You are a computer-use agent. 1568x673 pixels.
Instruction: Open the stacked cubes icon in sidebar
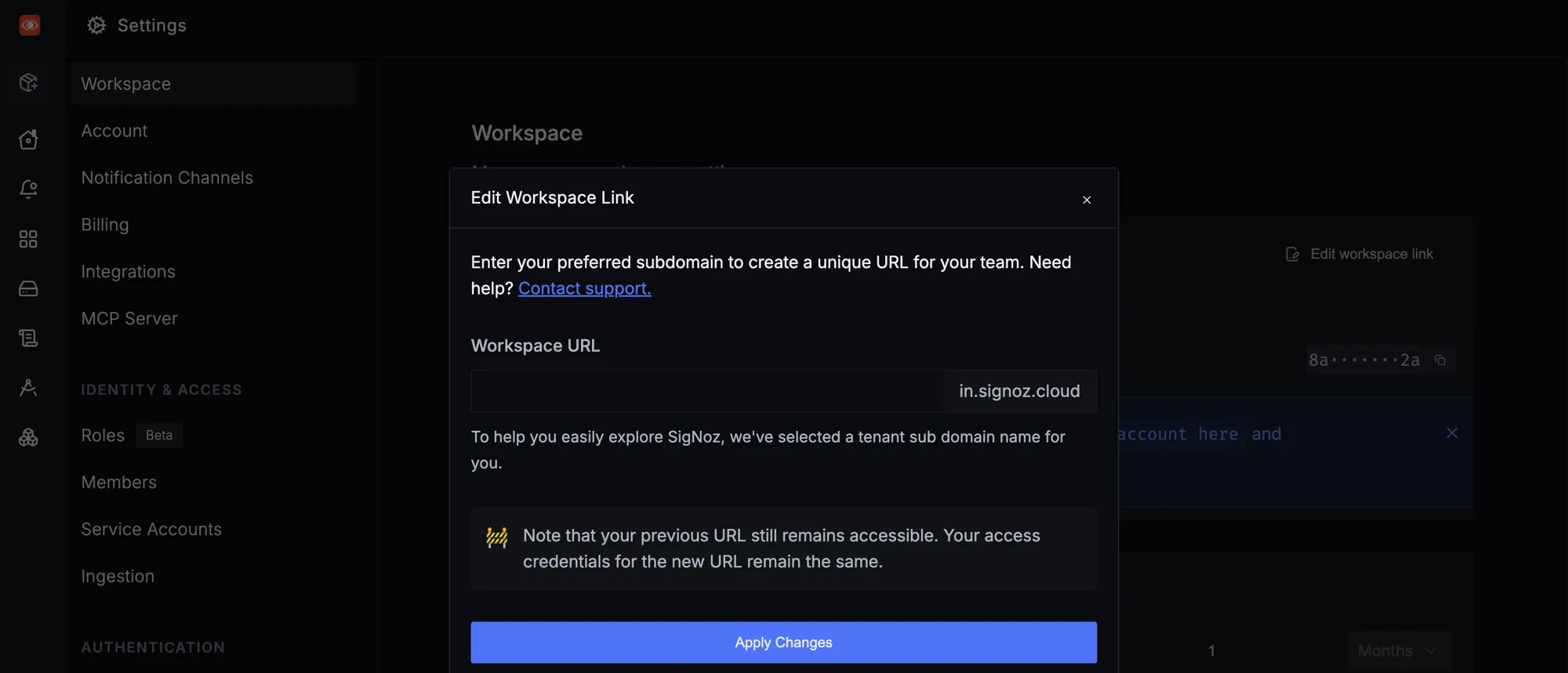[x=28, y=437]
